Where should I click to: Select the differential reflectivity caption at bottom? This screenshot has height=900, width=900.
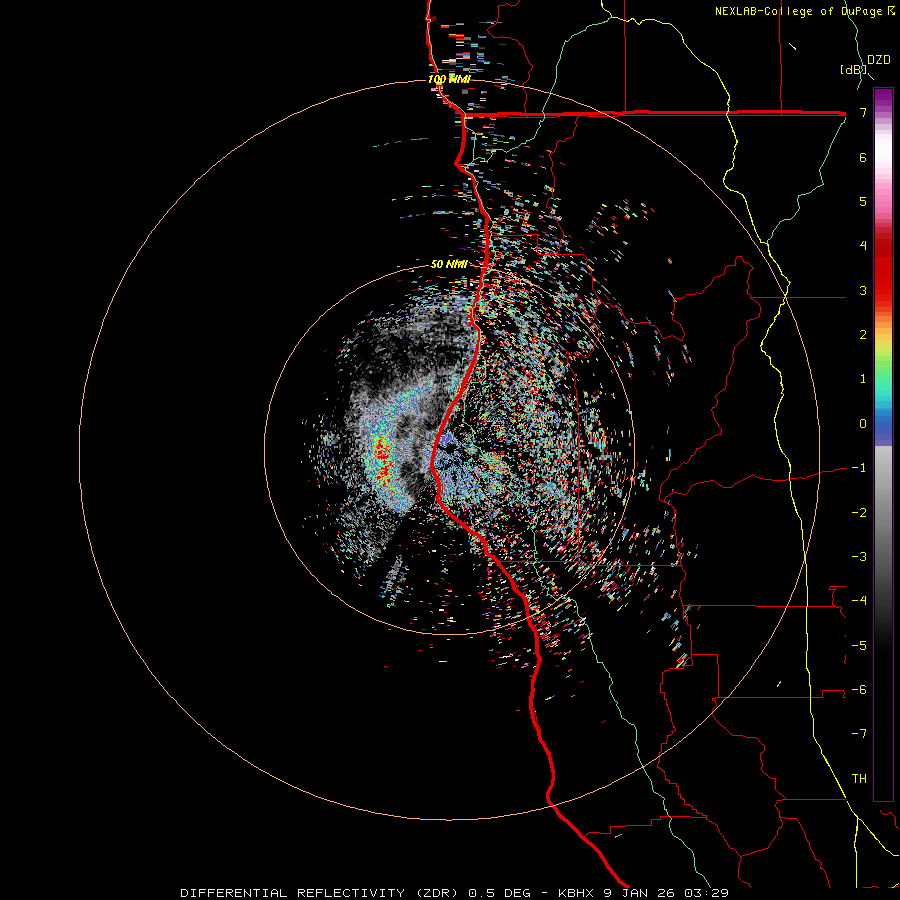pyautogui.click(x=454, y=893)
